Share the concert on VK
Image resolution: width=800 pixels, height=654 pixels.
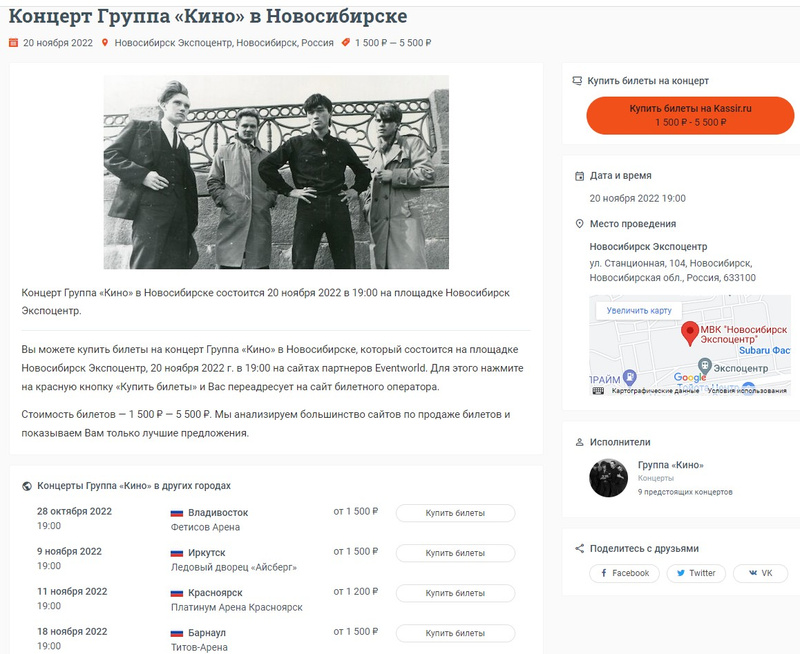coord(760,573)
